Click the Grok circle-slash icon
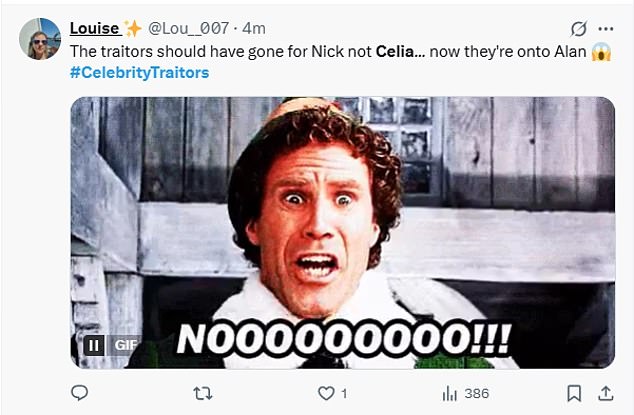The width and height of the screenshot is (634, 415). [x=577, y=28]
